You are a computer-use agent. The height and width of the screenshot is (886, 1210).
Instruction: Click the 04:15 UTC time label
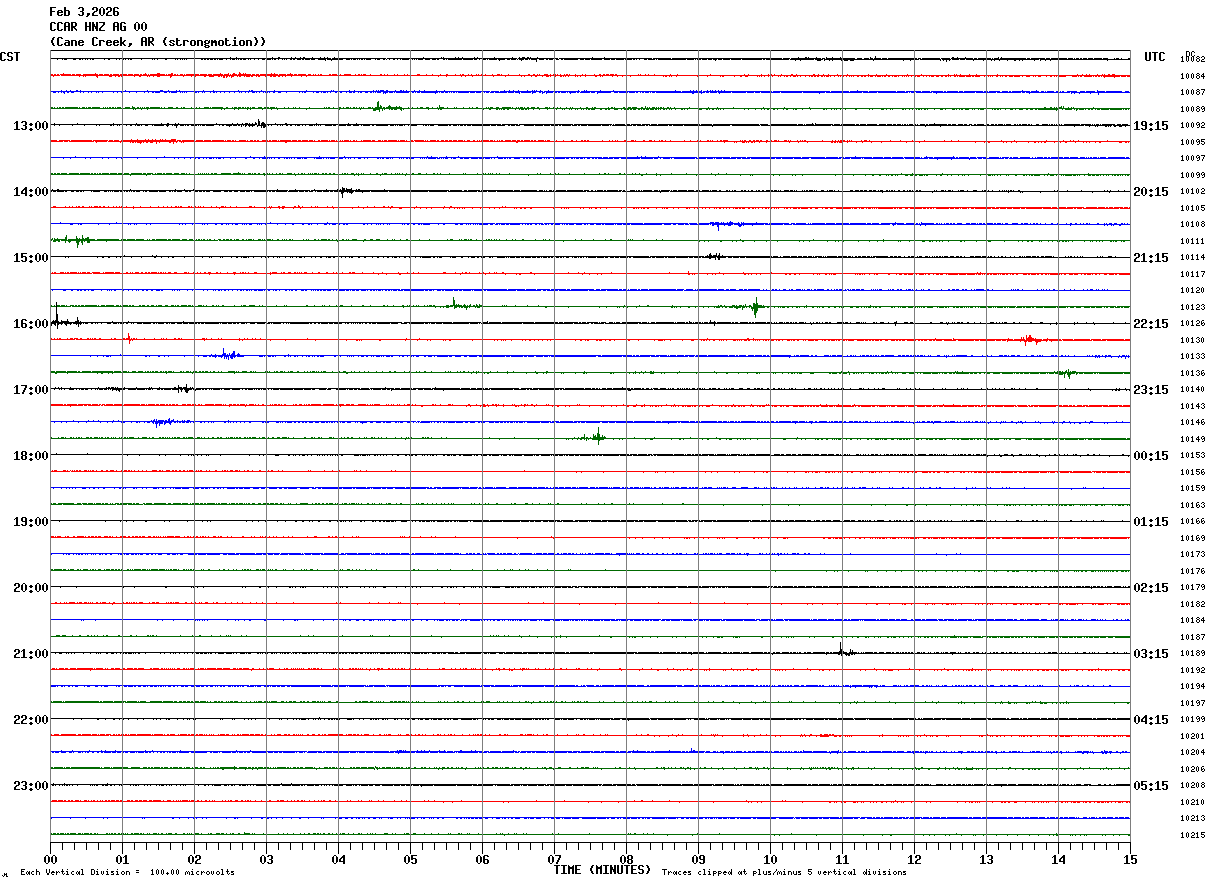click(1151, 720)
